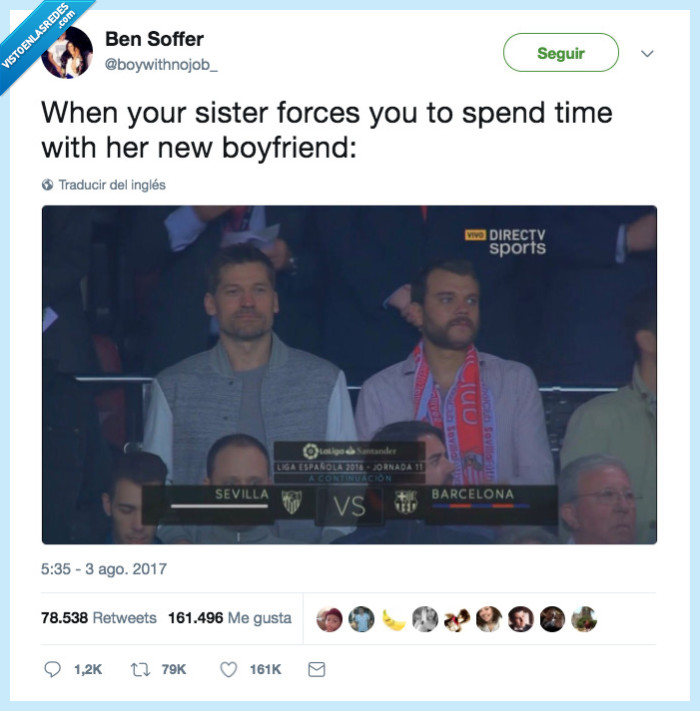
Task: View the 161.496 Me gusta list
Action: [230, 618]
